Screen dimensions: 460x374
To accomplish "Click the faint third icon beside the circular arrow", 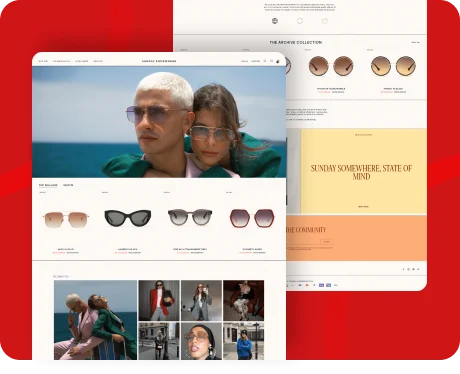I will 325,21.
